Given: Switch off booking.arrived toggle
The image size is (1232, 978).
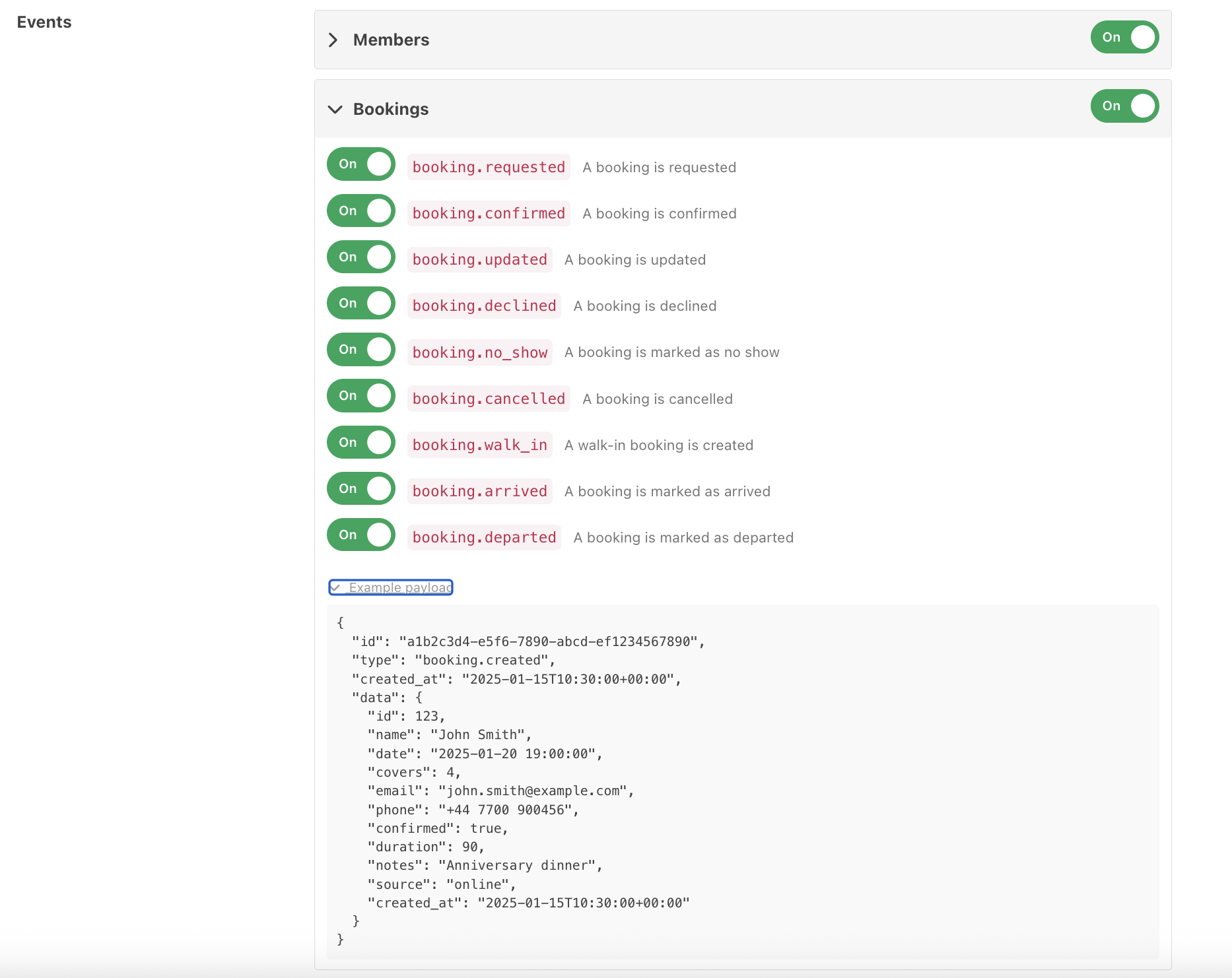Looking at the screenshot, I should (361, 488).
